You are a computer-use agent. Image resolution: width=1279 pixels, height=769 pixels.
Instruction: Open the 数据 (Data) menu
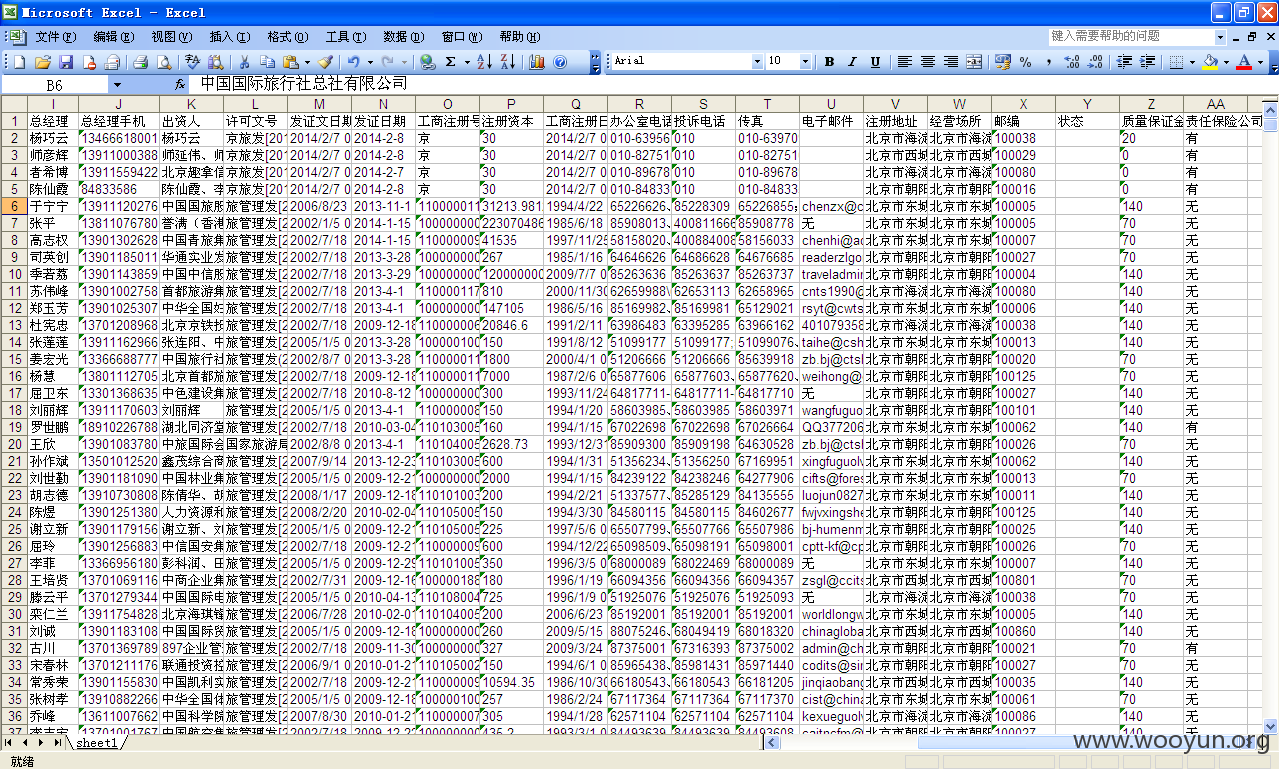403,37
